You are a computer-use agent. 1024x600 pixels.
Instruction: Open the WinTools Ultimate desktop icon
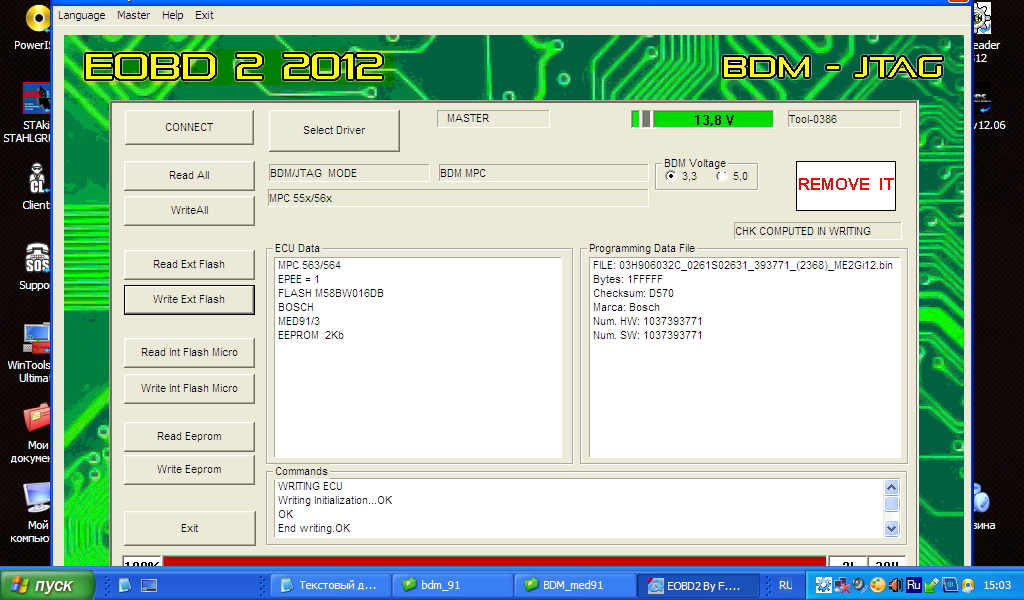click(x=37, y=340)
